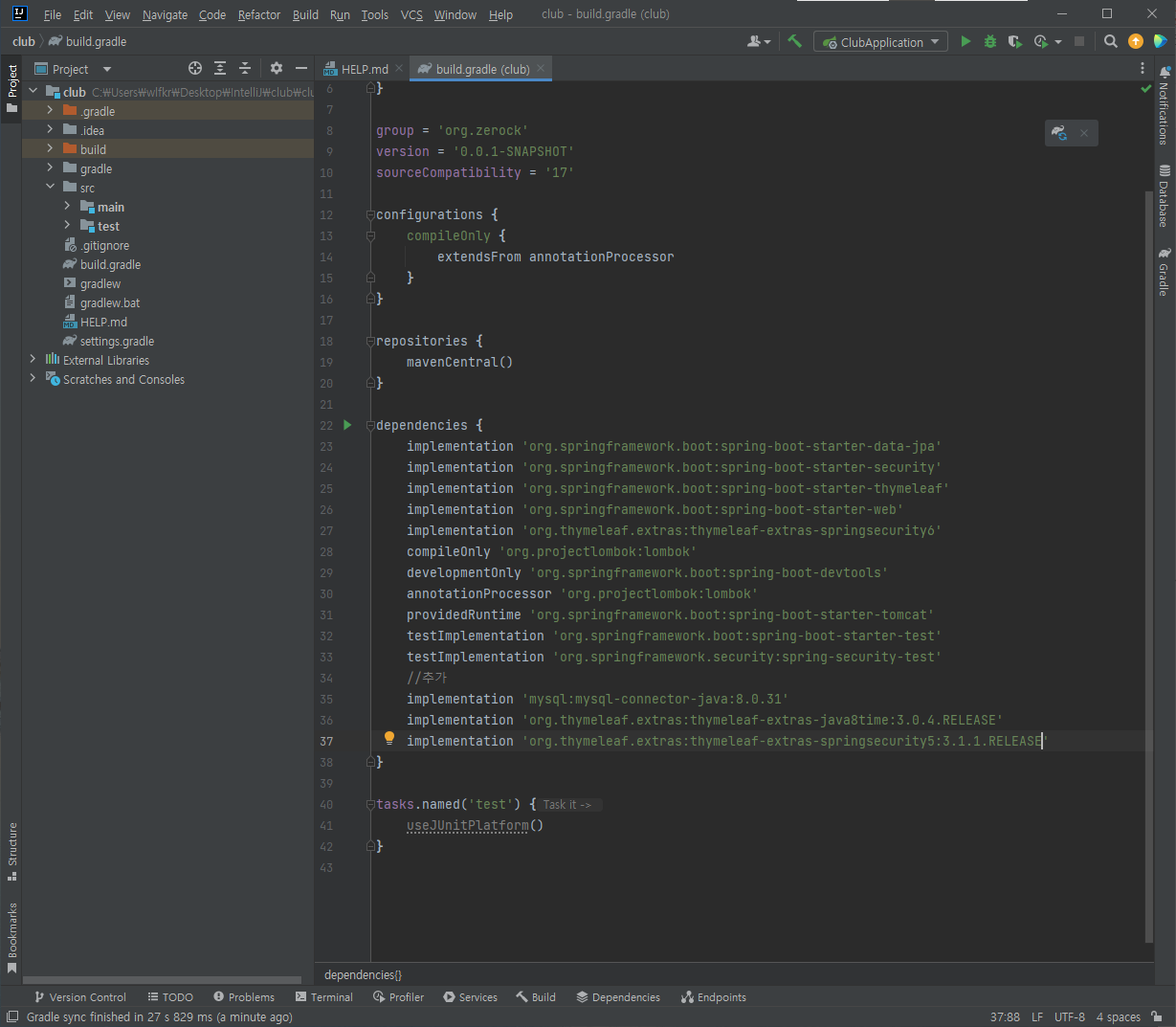The height and width of the screenshot is (1027, 1176).
Task: Open the Refactor menu
Action: coord(259,14)
